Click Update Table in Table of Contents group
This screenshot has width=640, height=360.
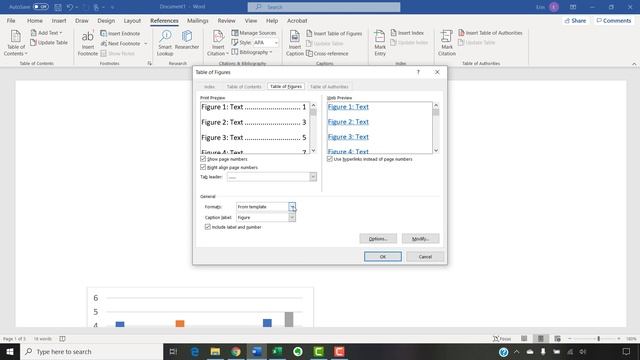49,42
